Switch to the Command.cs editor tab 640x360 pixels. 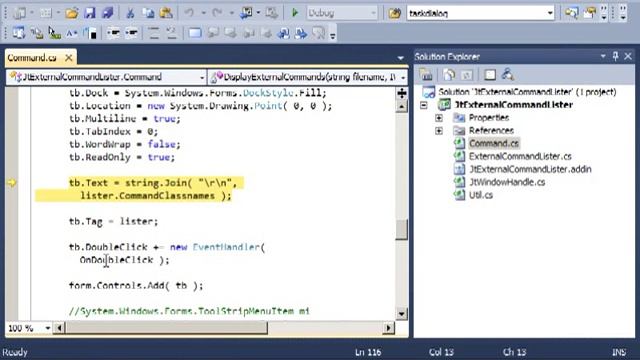(32, 58)
